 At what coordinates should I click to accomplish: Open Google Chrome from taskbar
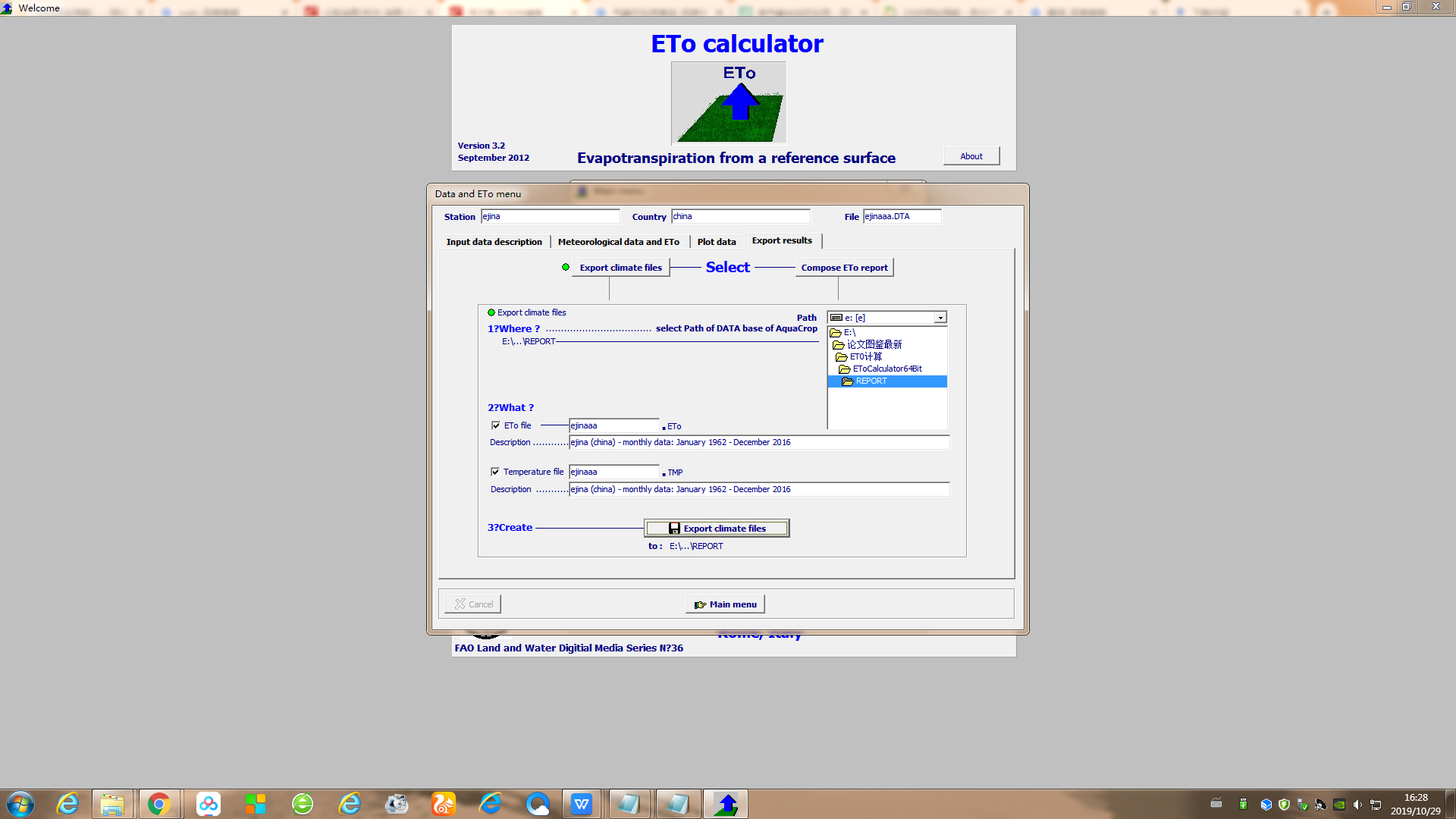(x=158, y=804)
